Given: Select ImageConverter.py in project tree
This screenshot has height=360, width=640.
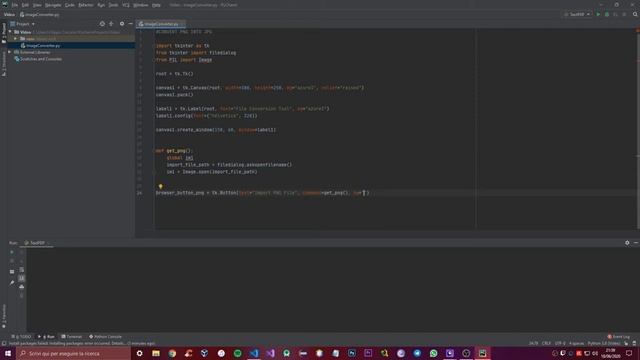Looking at the screenshot, I should point(43,45).
